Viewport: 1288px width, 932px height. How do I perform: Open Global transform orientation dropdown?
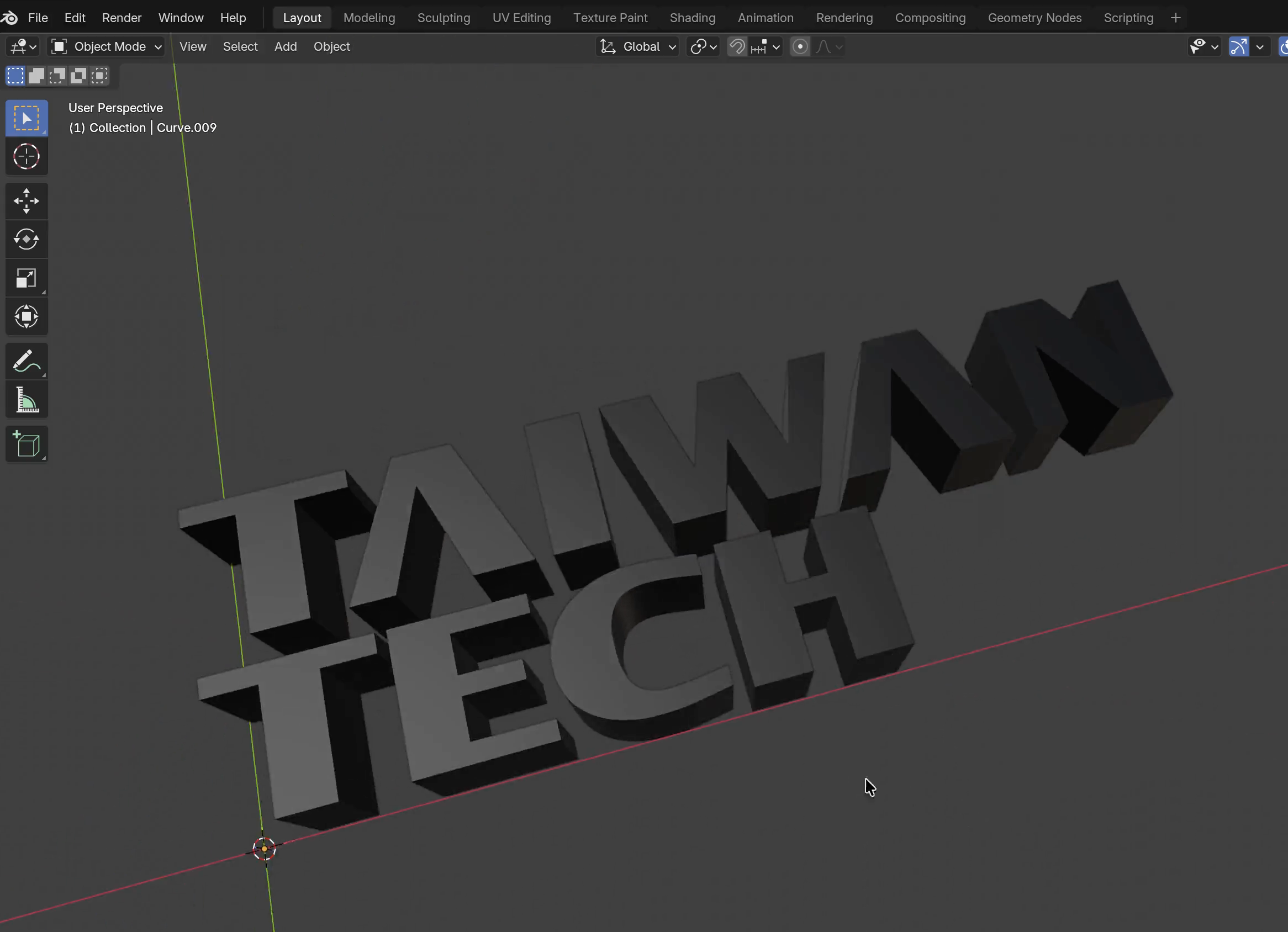[637, 46]
